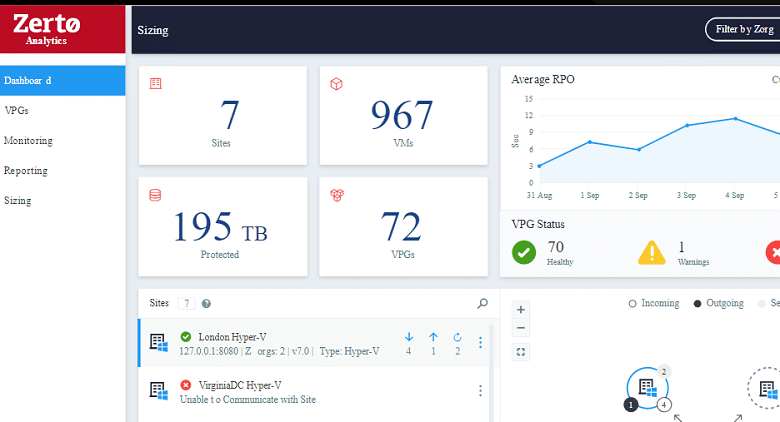
Task: Click the VPGs cluster icon
Action: pos(337,195)
